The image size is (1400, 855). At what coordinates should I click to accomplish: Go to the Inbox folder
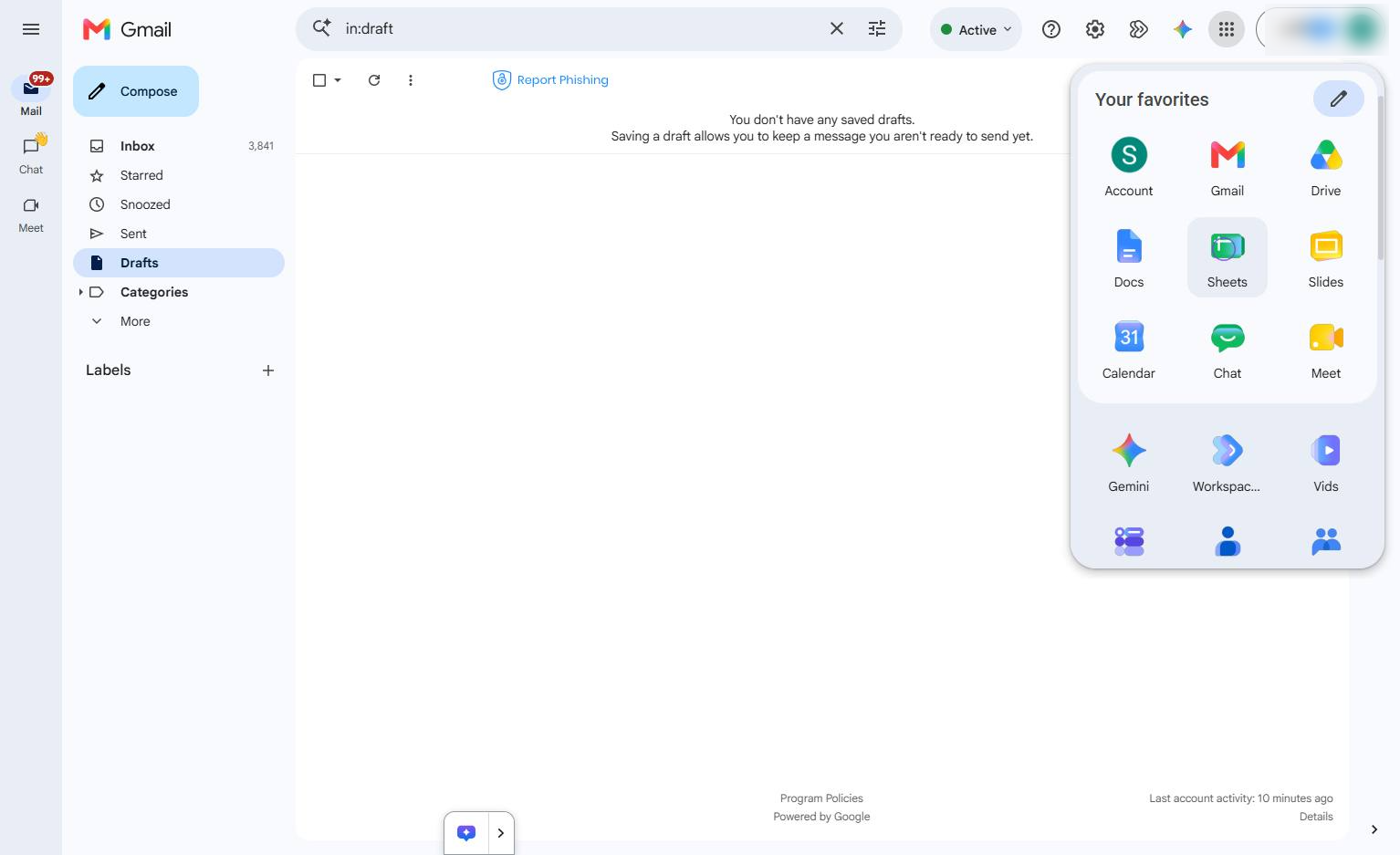coord(179,146)
